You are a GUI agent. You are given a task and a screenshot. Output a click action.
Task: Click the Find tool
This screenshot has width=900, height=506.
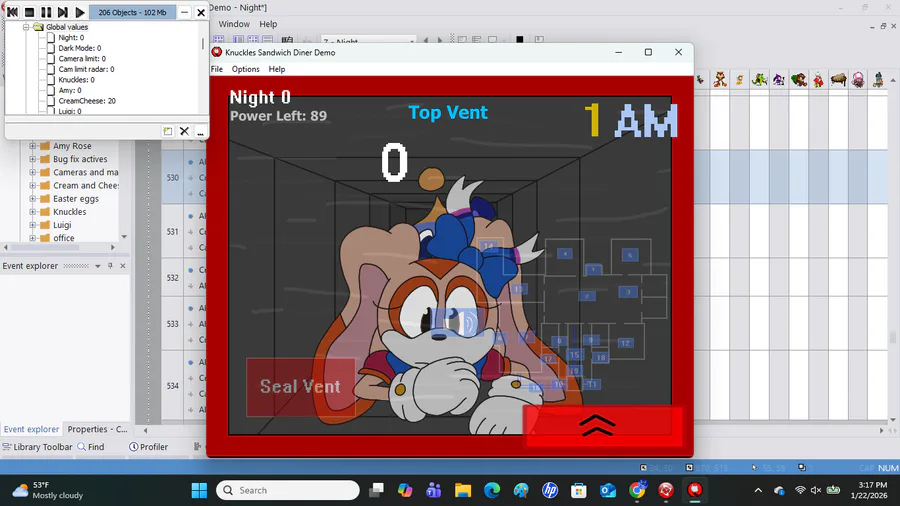91,447
